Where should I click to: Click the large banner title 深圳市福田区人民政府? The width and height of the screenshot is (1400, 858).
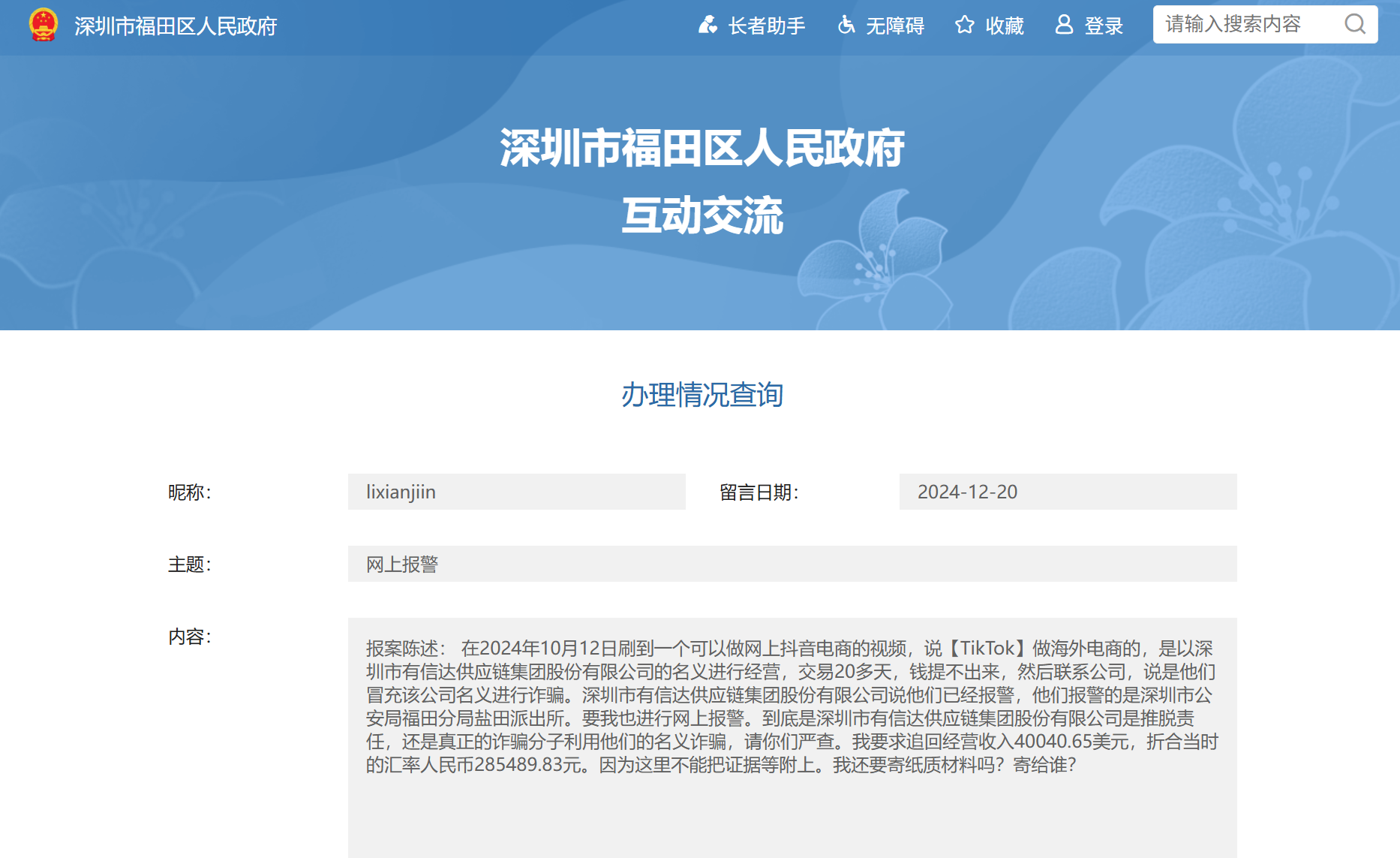click(702, 148)
